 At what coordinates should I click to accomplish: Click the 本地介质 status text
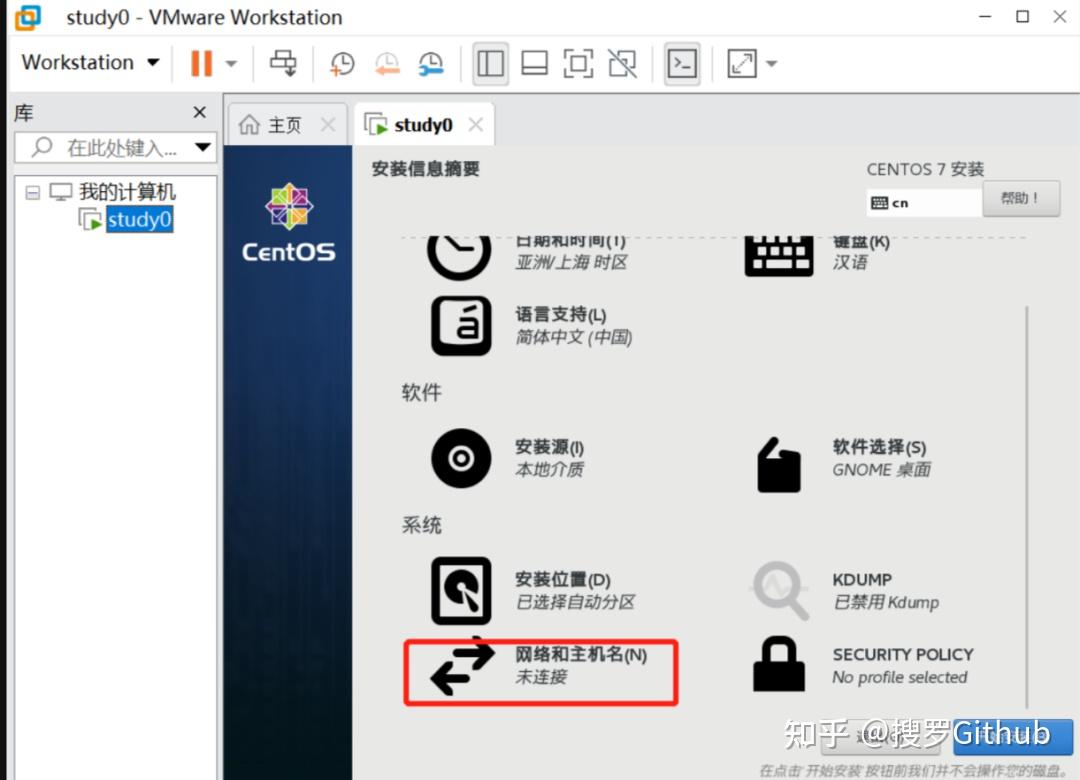[550, 470]
